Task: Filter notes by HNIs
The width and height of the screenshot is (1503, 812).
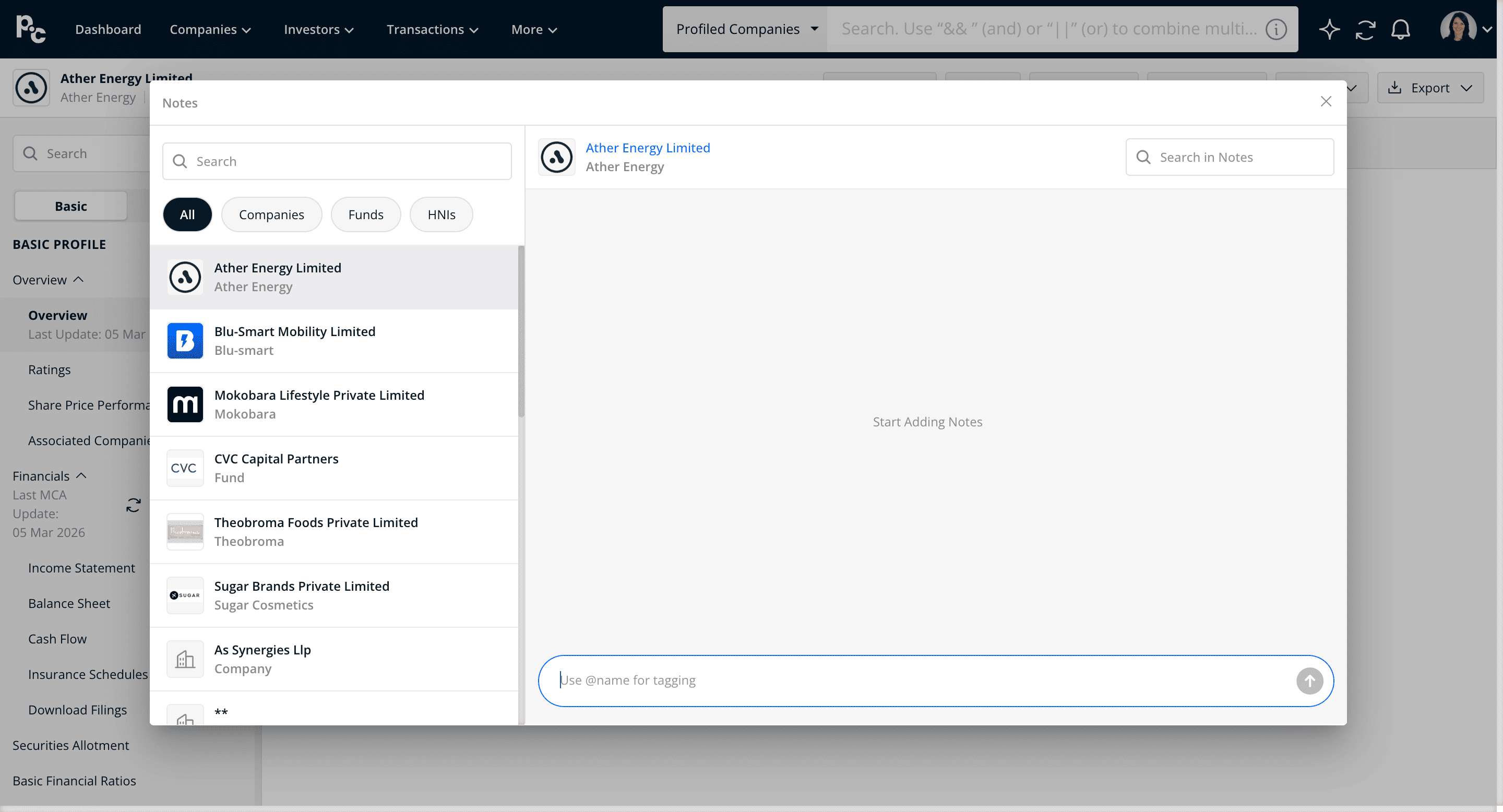Action: 441,214
